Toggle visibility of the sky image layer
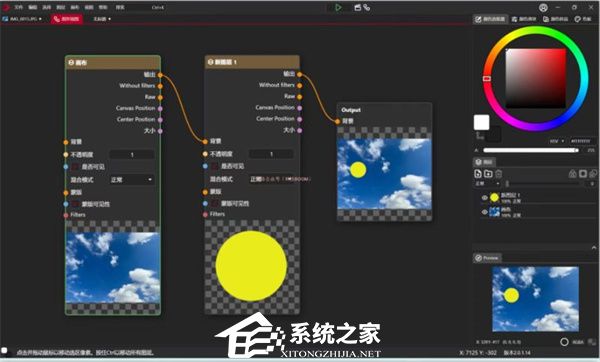The image size is (600, 362). (x=484, y=212)
